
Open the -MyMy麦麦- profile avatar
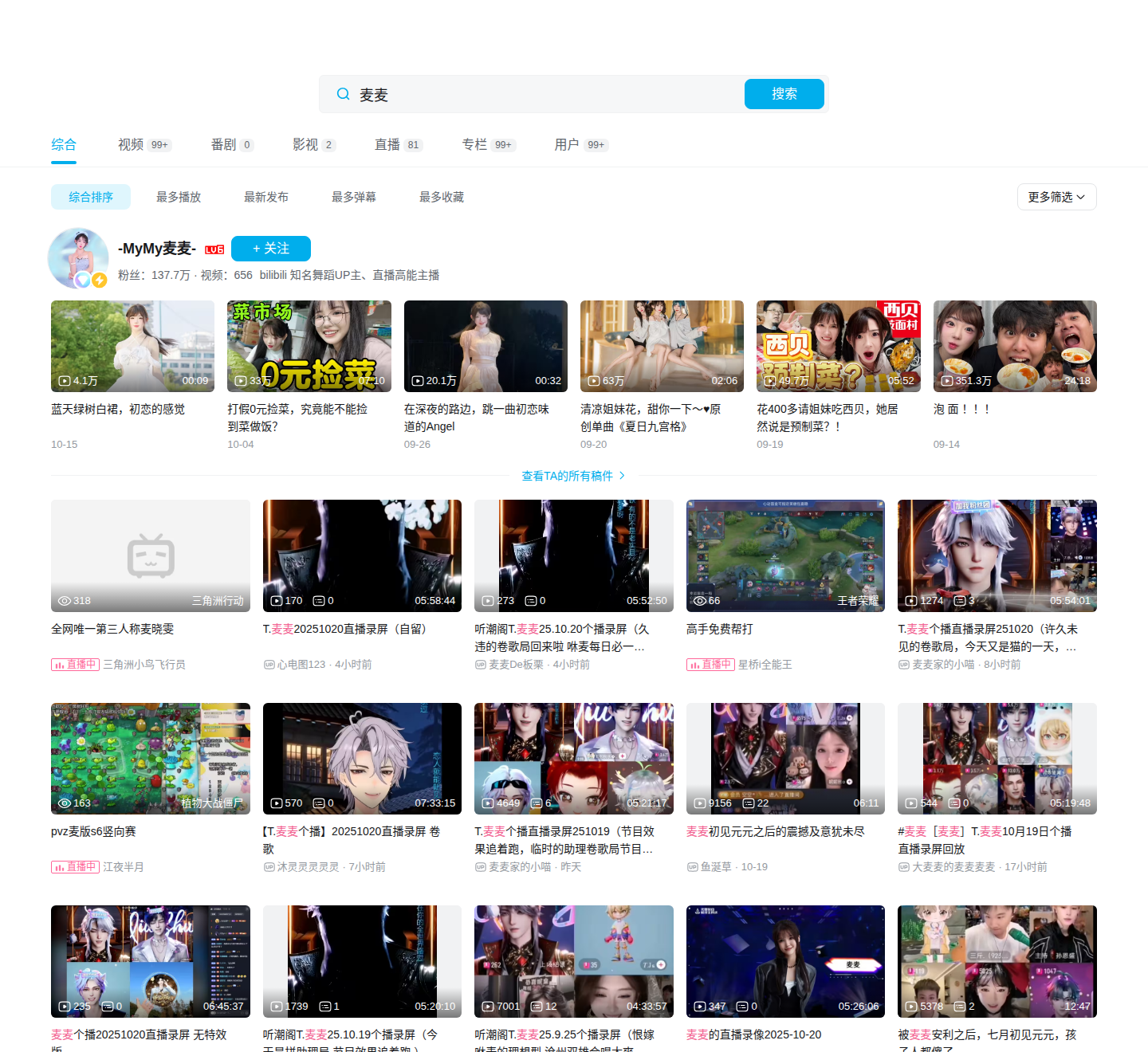(x=78, y=257)
